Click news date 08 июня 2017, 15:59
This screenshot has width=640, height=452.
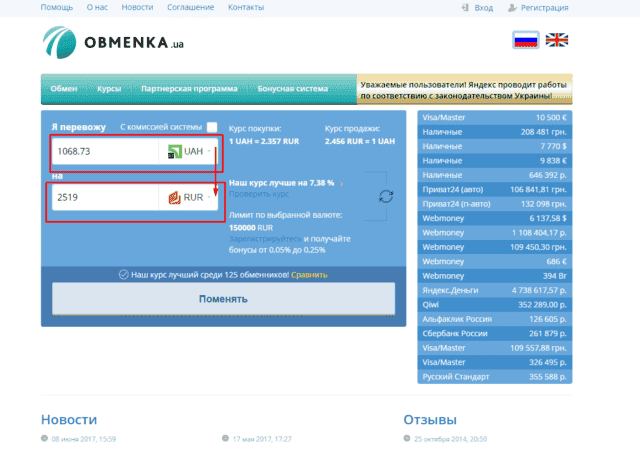84,439
